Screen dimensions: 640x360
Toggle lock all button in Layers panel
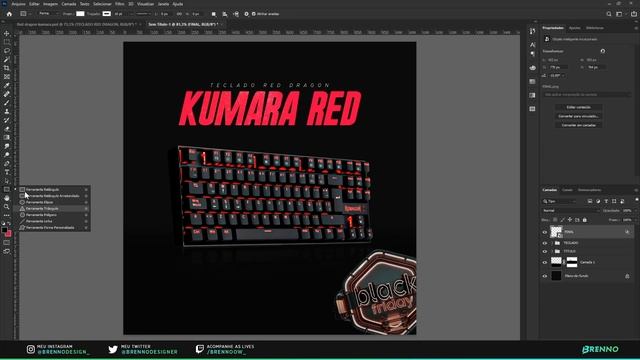(584, 220)
